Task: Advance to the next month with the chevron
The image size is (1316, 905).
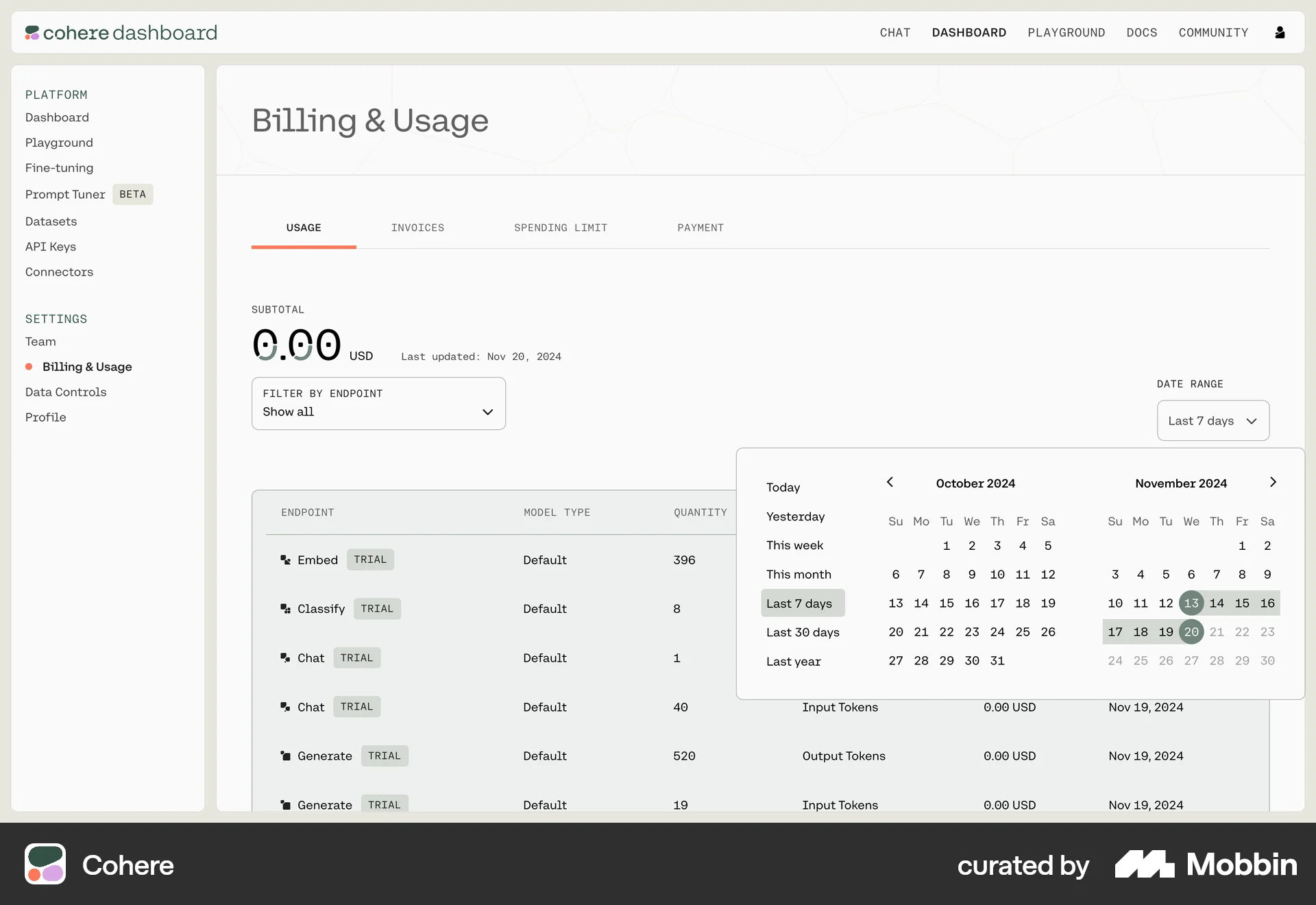Action: 1273,482
